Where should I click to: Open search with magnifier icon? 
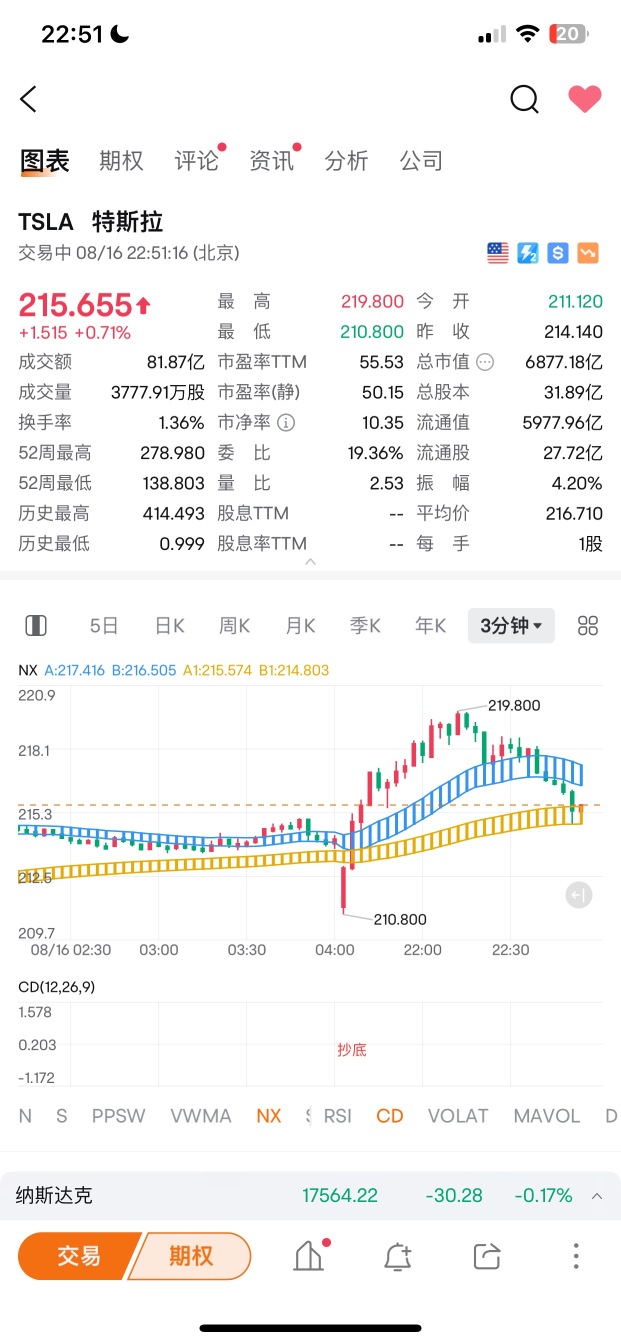(x=524, y=99)
